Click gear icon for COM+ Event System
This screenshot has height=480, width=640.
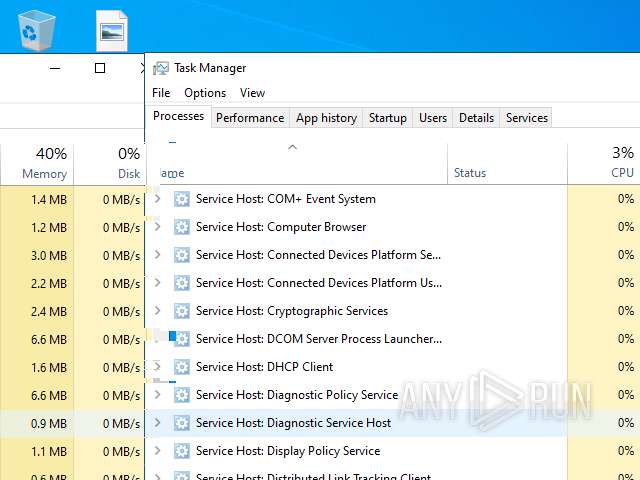click(x=182, y=199)
